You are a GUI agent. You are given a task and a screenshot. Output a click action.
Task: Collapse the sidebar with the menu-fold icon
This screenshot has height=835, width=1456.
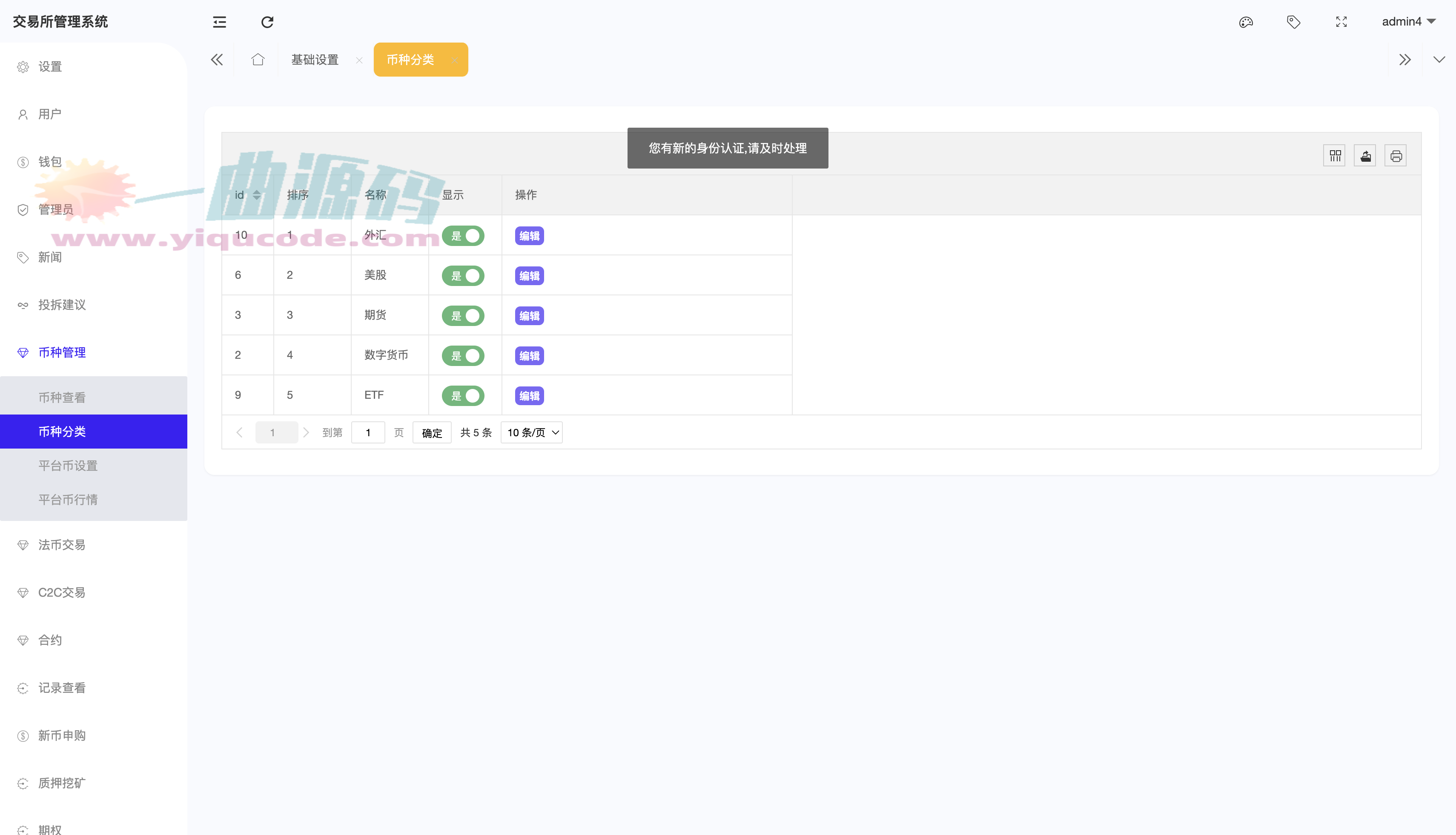click(x=219, y=22)
